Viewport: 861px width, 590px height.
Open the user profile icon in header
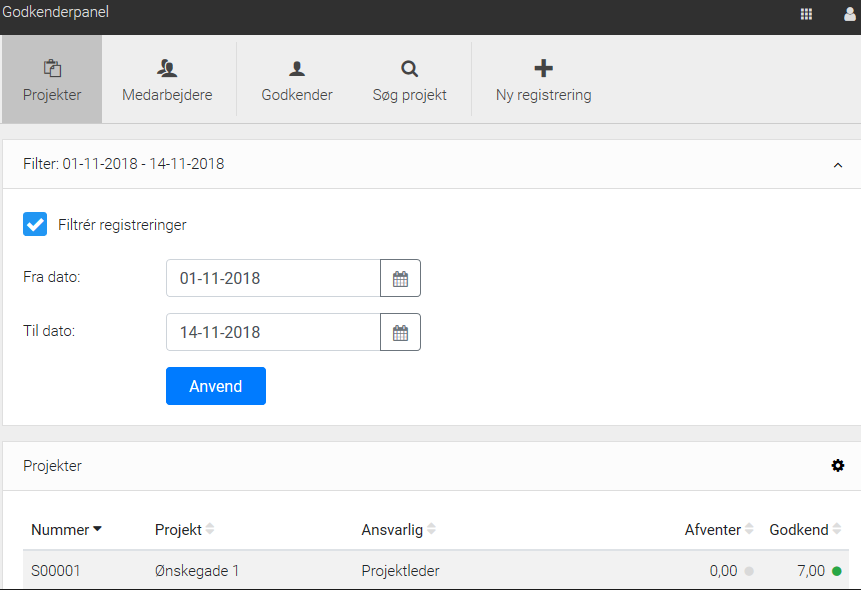(x=850, y=15)
